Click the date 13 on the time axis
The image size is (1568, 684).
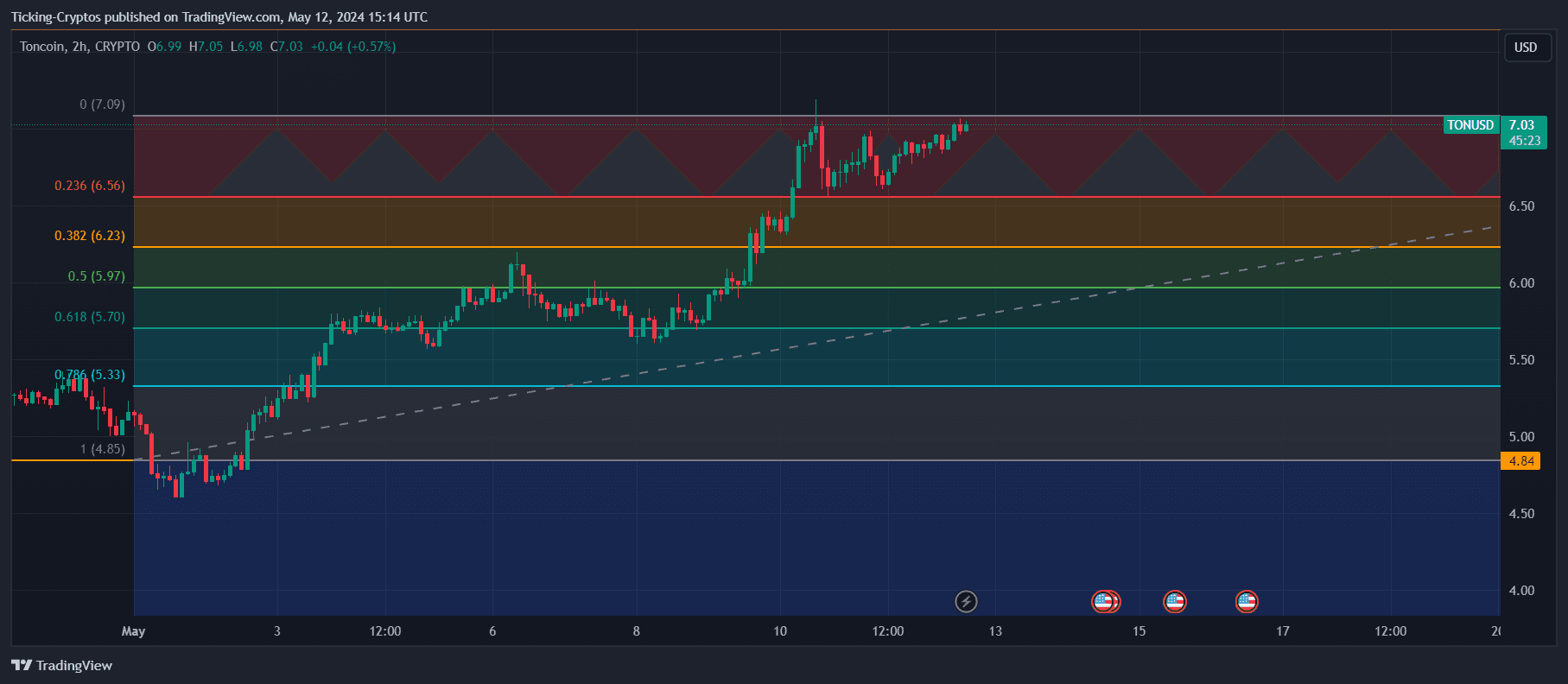(995, 631)
